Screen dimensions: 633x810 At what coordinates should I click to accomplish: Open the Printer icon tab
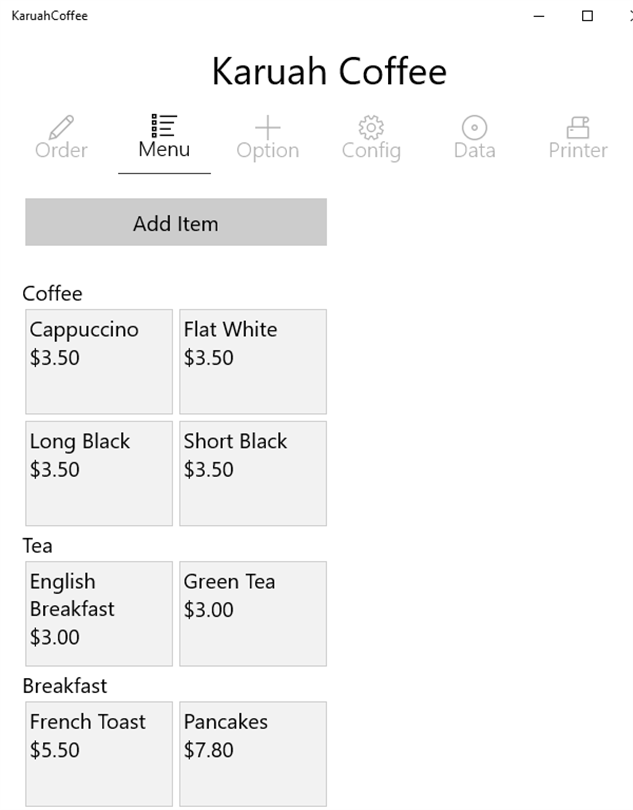tap(578, 127)
